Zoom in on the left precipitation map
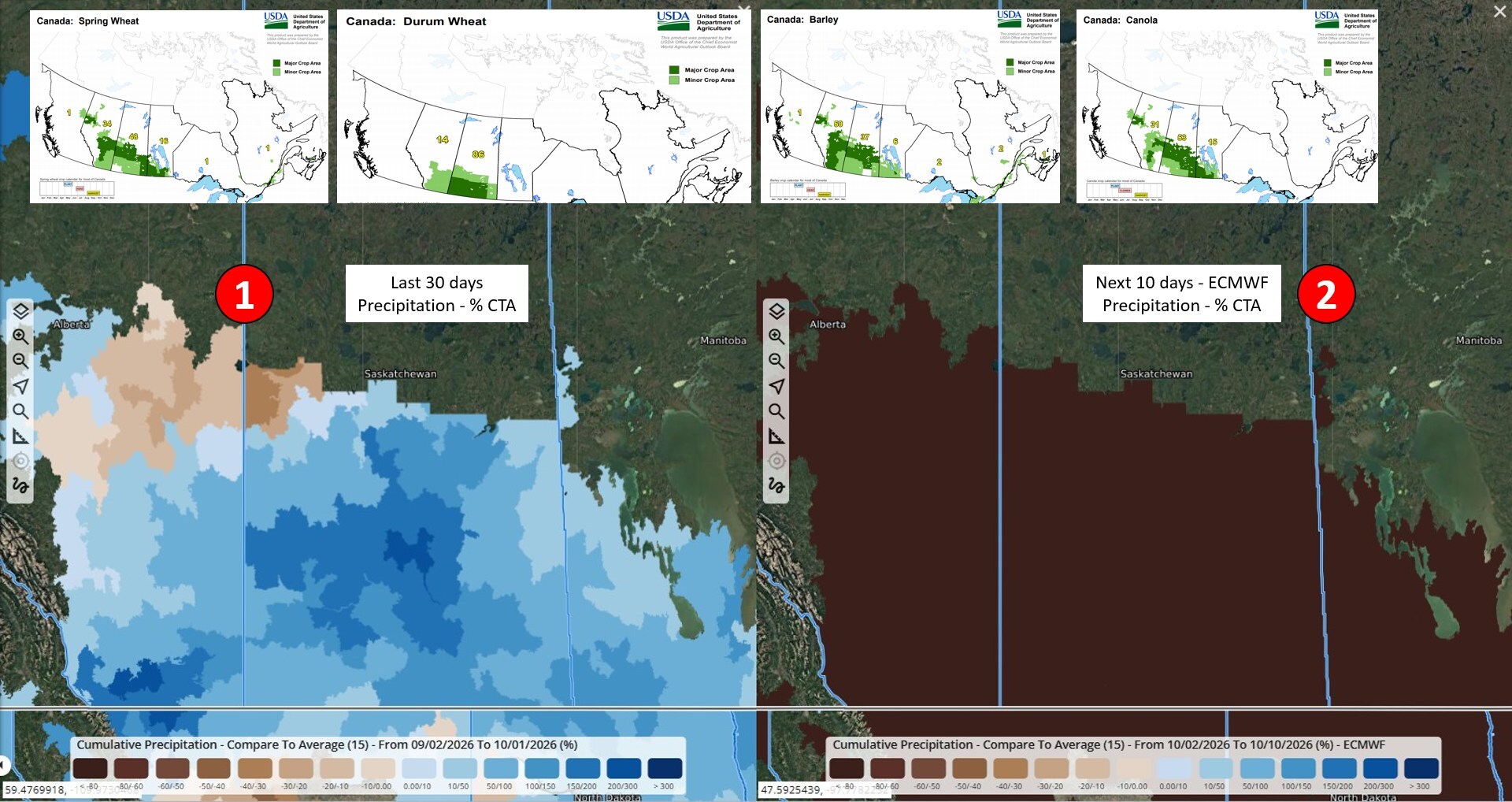Screen dimensions: 1512x802 (20, 336)
